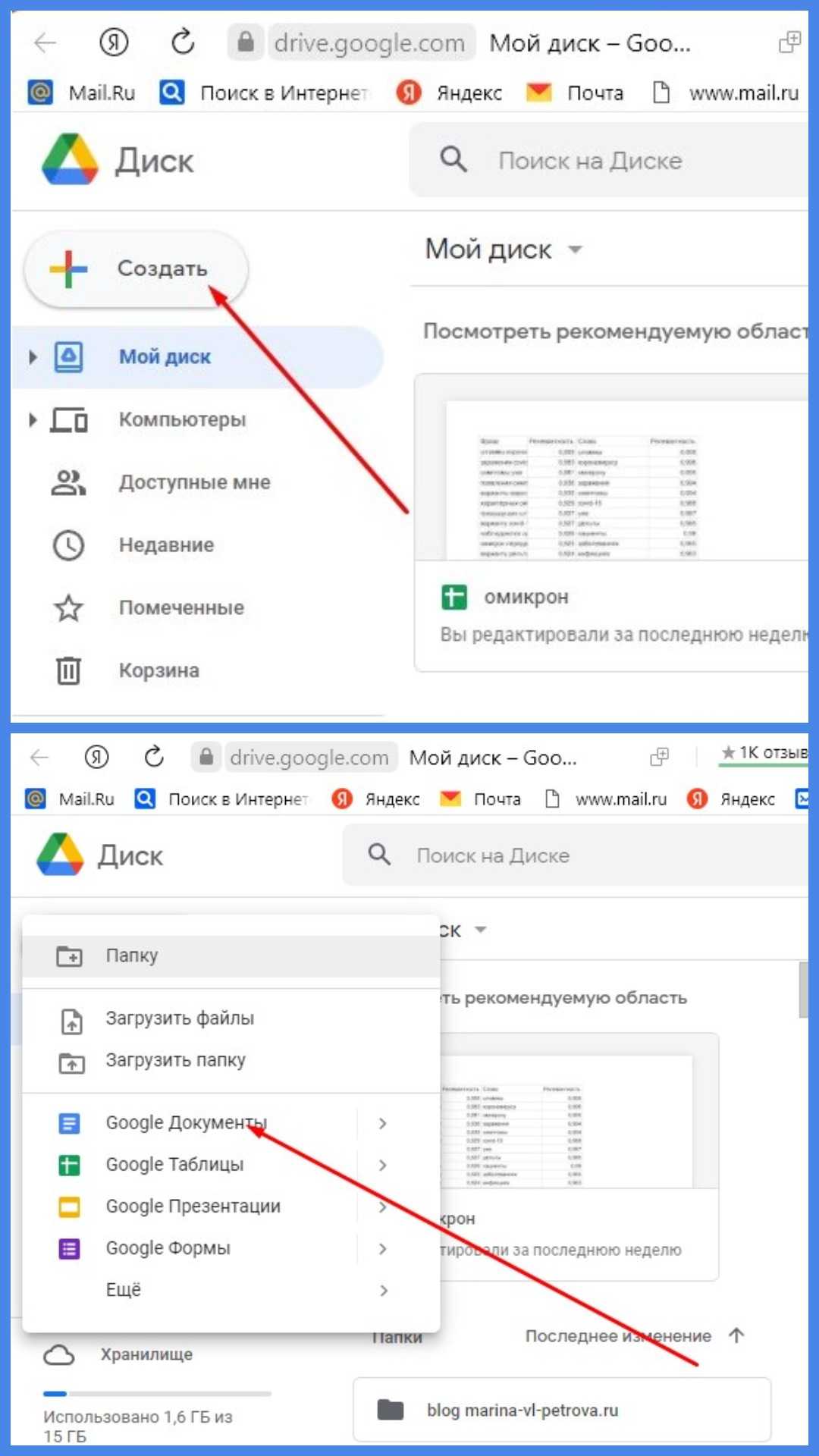Expand the Мой диск sidebar arrow

point(32,356)
